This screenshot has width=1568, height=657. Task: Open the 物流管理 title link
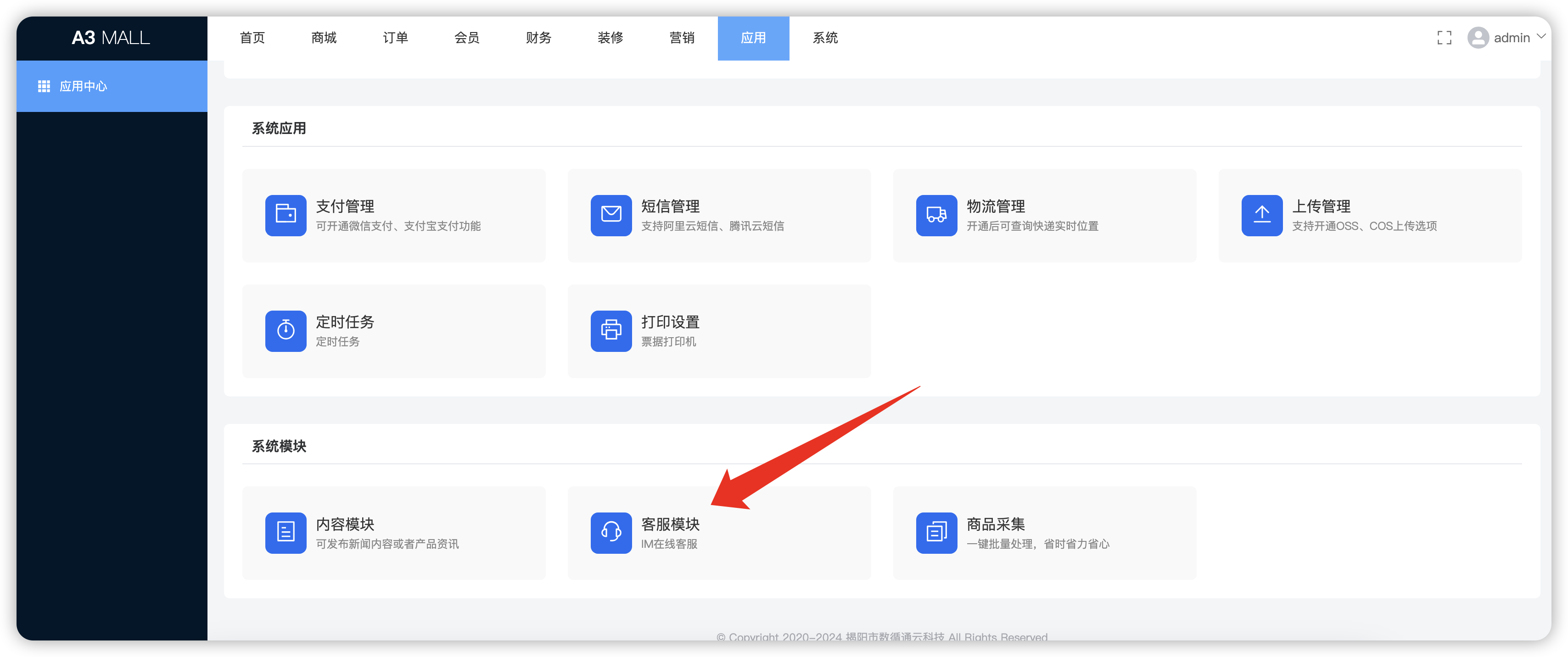996,206
